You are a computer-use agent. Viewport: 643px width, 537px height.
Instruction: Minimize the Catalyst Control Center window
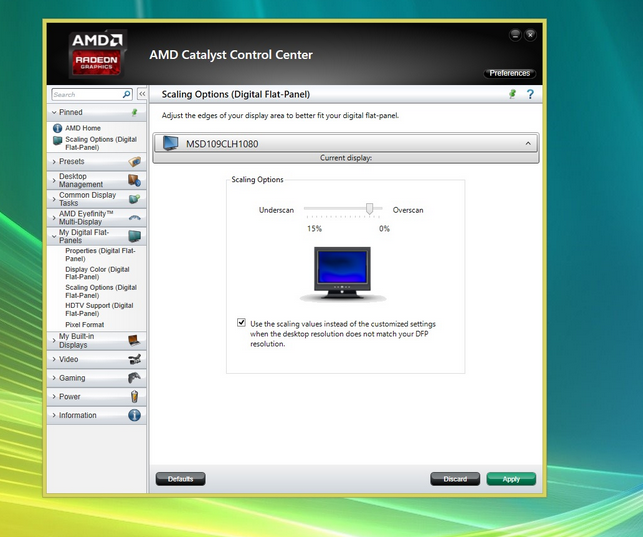click(515, 35)
